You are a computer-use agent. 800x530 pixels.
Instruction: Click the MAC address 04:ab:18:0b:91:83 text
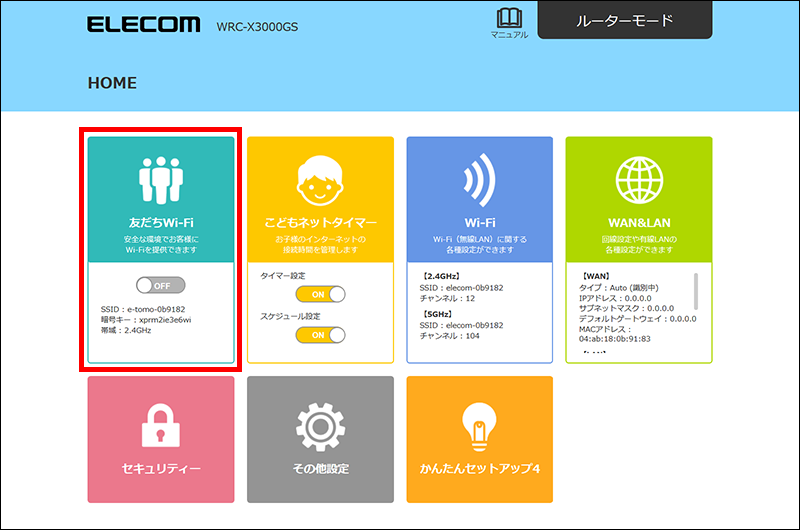click(x=615, y=339)
